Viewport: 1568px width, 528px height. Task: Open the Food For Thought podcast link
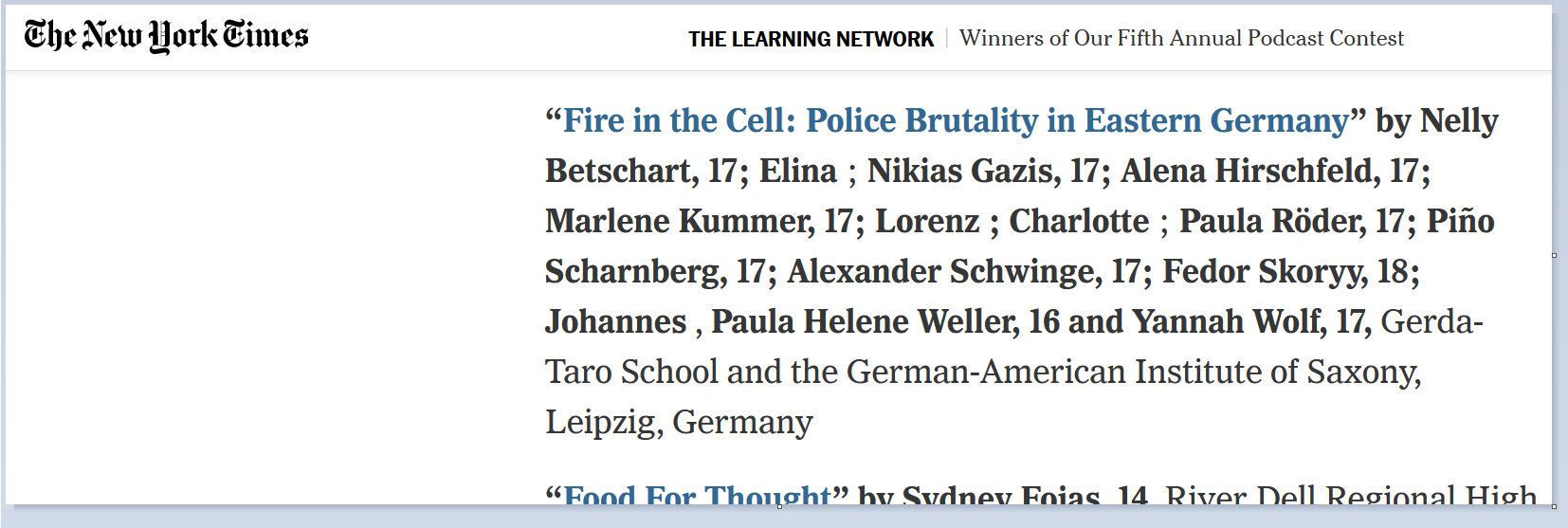pyautogui.click(x=697, y=494)
